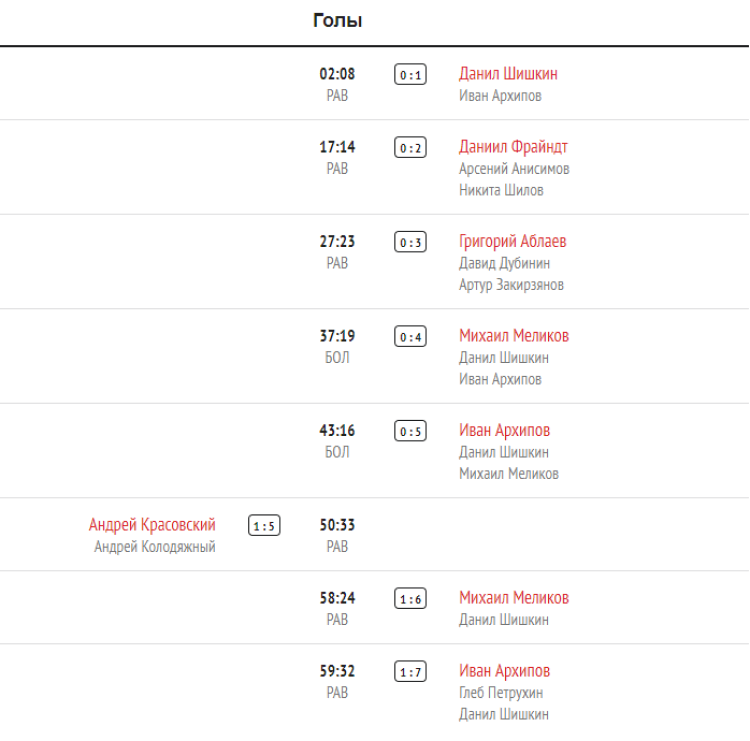Click assistant Андрей Колодяжный

click(155, 547)
